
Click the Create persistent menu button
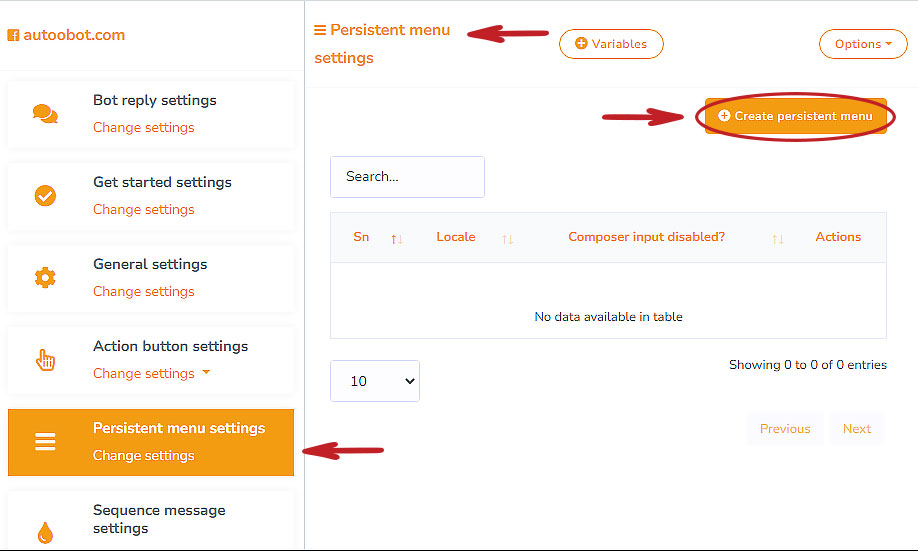pyautogui.click(x=795, y=116)
